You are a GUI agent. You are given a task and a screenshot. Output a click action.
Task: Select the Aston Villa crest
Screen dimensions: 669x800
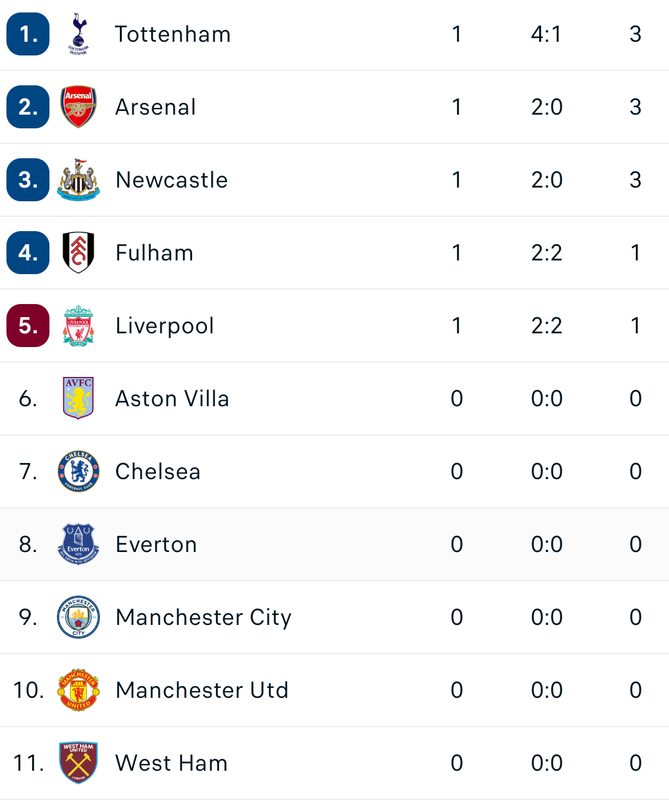pyautogui.click(x=79, y=398)
